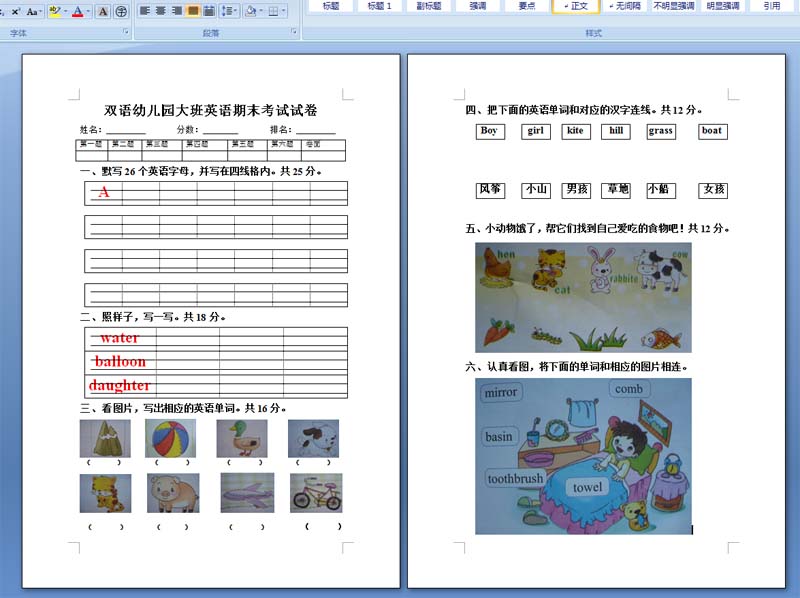Click the red letter A in the grid
This screenshot has width=800, height=598.
[x=104, y=192]
